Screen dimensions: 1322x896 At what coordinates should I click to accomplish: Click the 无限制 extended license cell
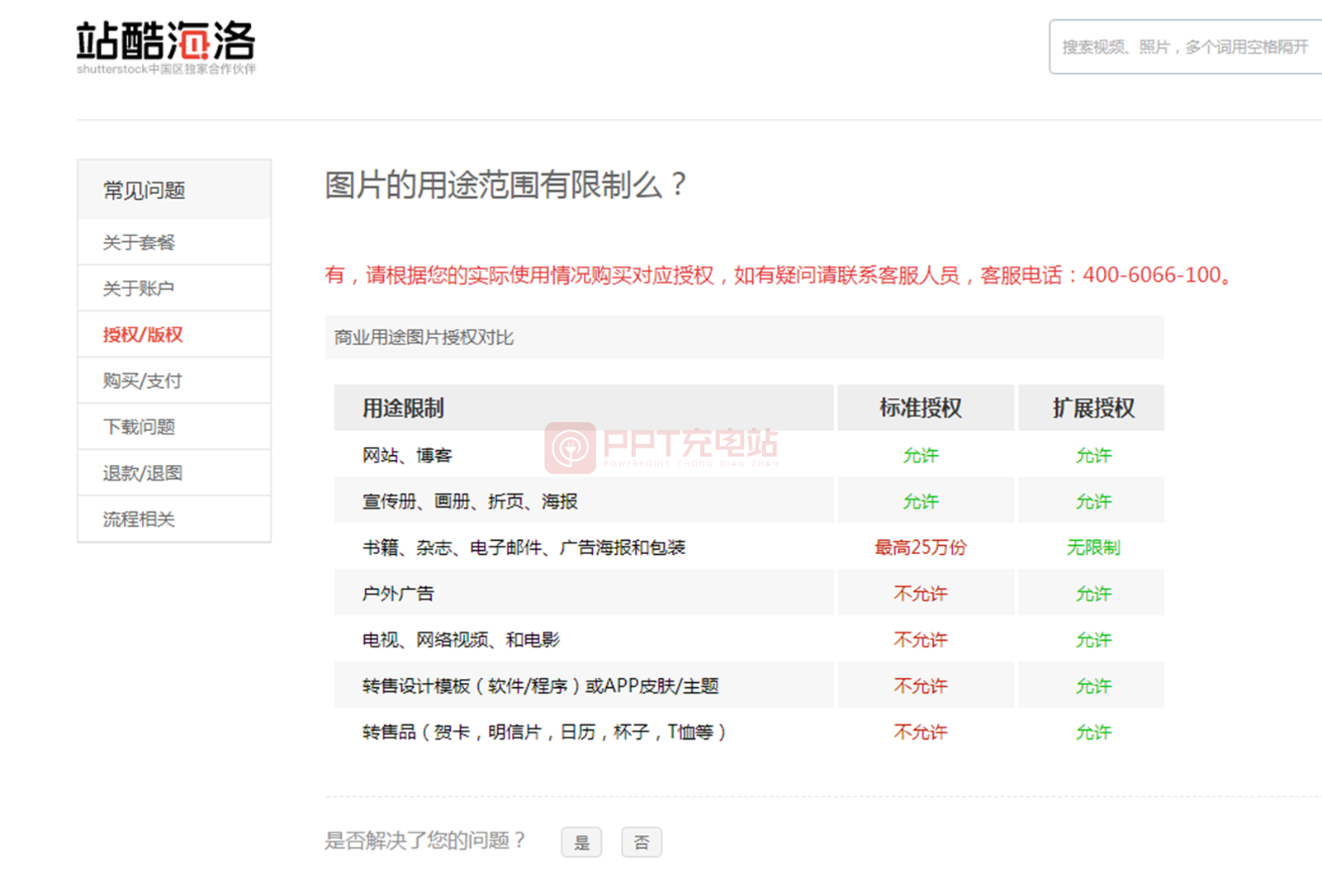click(x=1092, y=548)
